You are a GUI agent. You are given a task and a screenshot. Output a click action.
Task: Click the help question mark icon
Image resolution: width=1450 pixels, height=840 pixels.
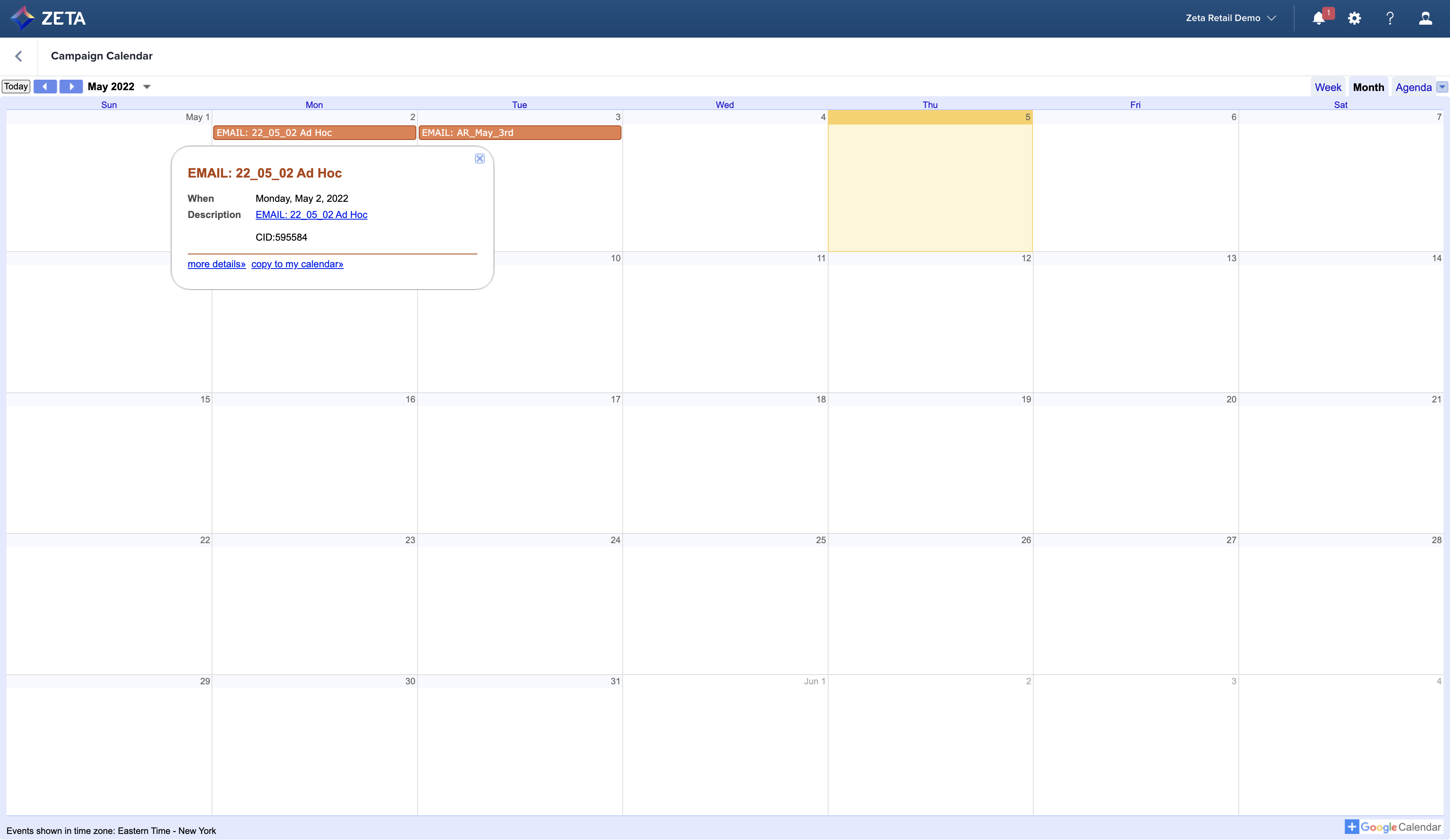click(1390, 19)
